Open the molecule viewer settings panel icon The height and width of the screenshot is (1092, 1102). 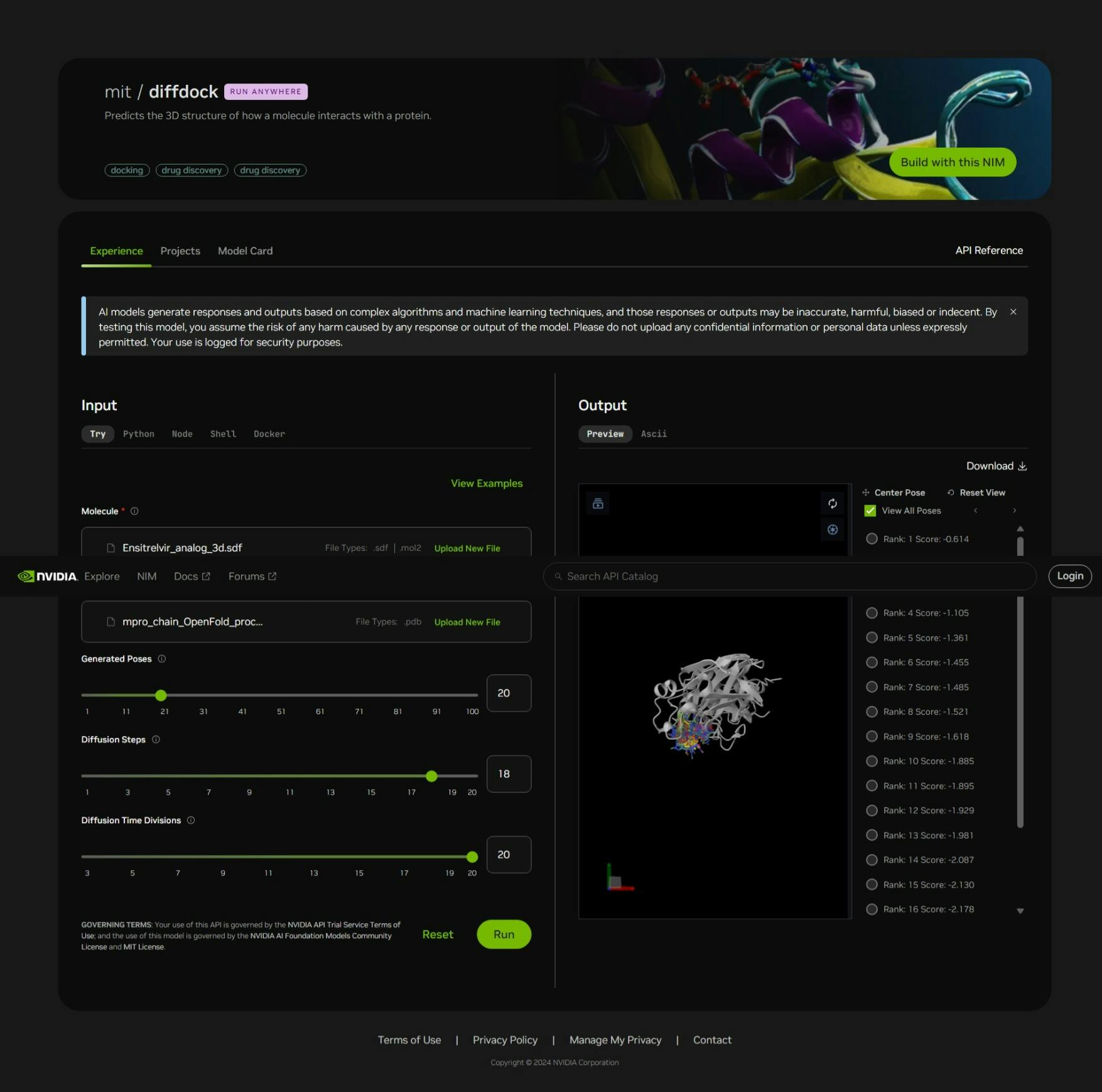[x=598, y=504]
